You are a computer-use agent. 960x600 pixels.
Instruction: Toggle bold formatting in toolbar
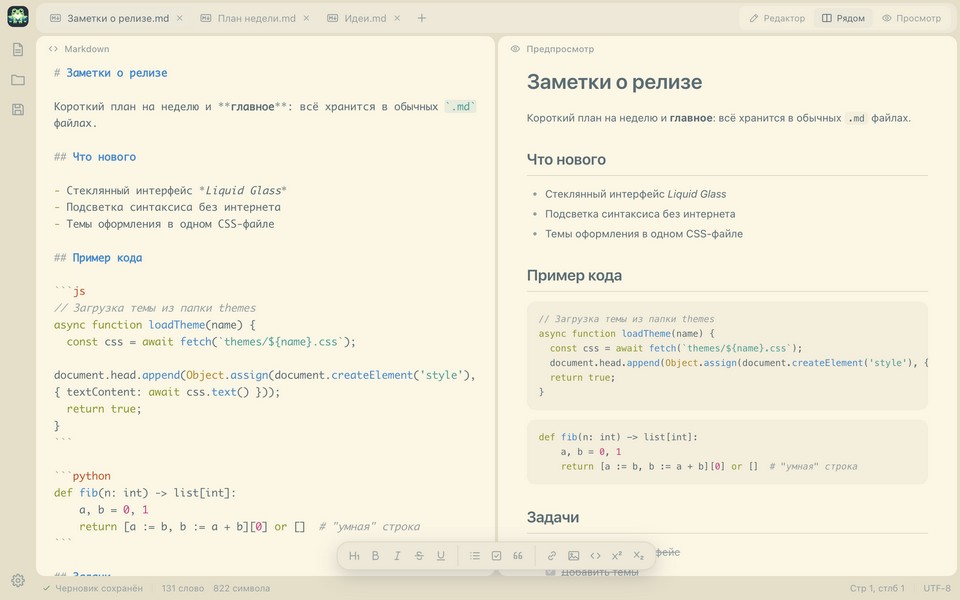(x=375, y=556)
